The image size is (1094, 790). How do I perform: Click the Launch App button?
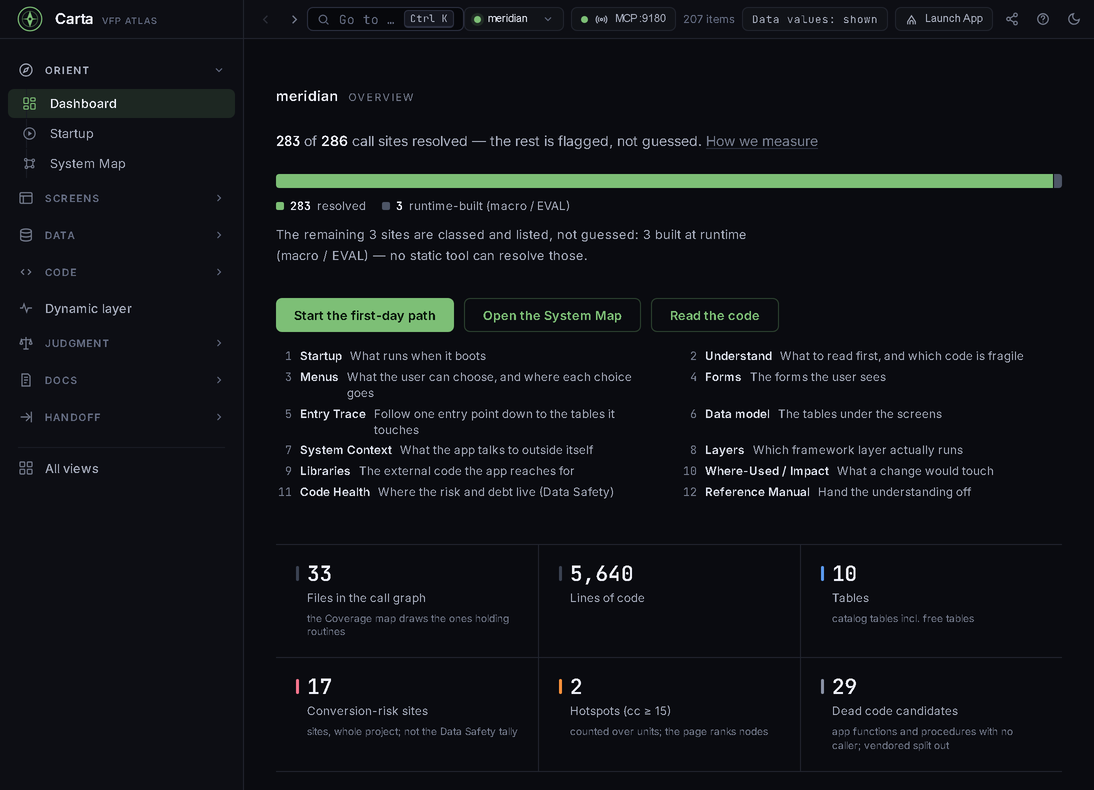point(944,19)
